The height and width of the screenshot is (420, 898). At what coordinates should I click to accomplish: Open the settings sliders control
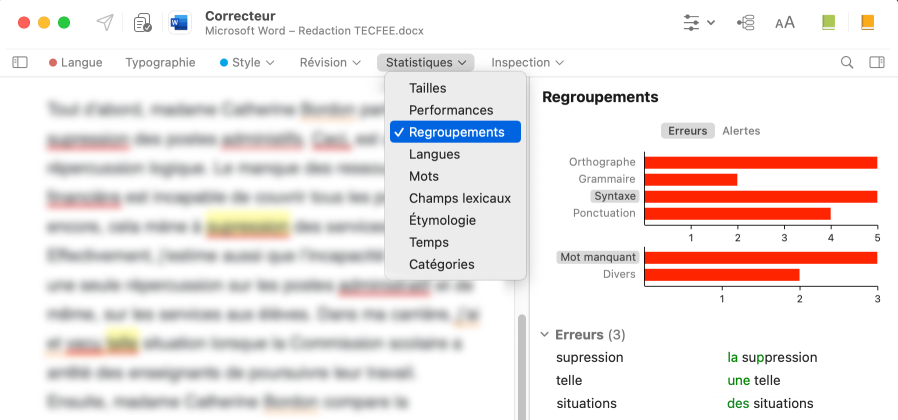pyautogui.click(x=698, y=22)
